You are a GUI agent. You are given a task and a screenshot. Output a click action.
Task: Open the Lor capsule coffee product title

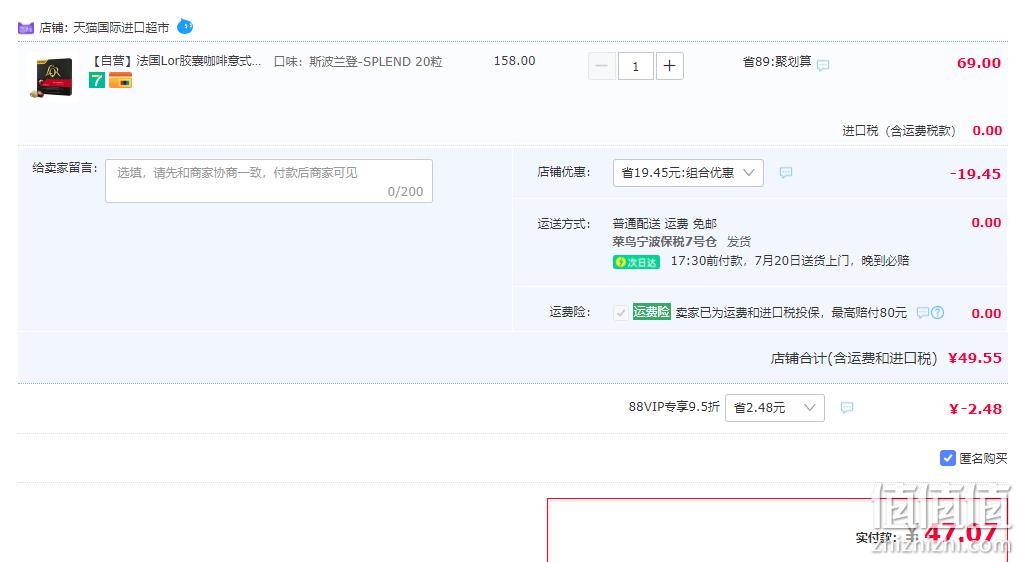(175, 61)
